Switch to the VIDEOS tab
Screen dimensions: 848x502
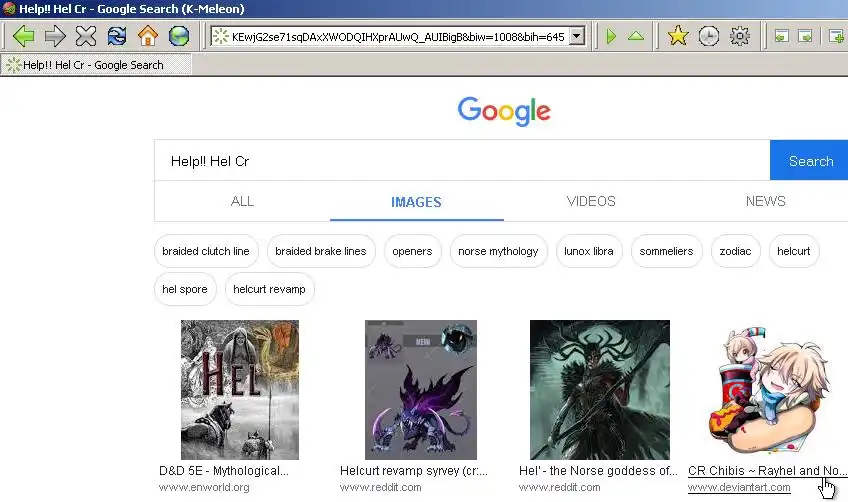click(591, 201)
